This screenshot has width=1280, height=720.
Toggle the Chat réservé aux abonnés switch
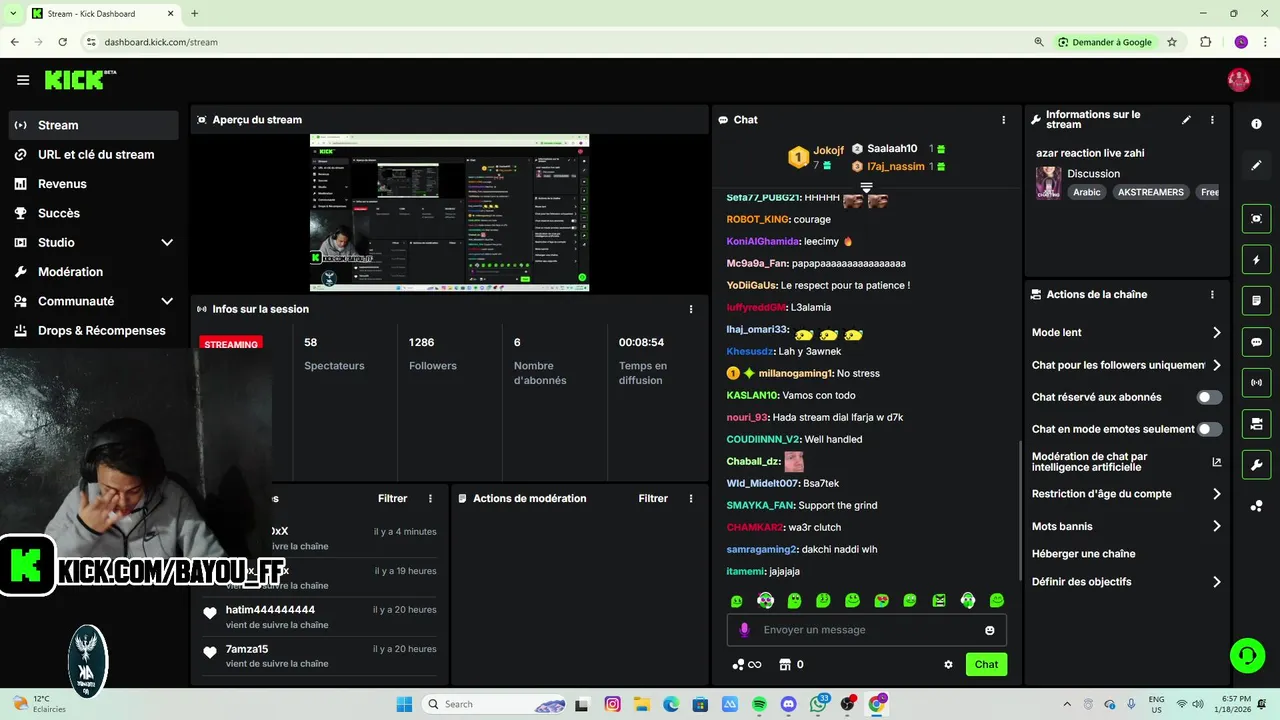(x=1210, y=397)
